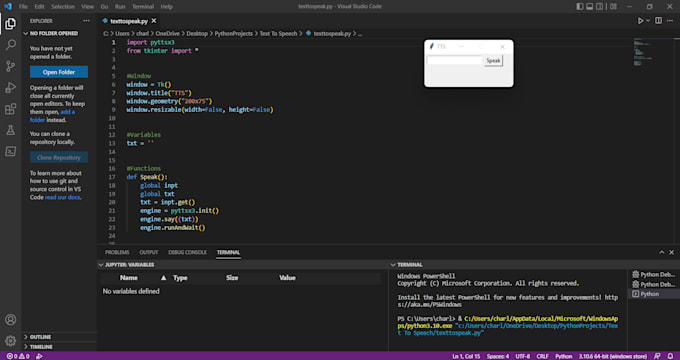Open the Search view in activity bar

coord(10,45)
